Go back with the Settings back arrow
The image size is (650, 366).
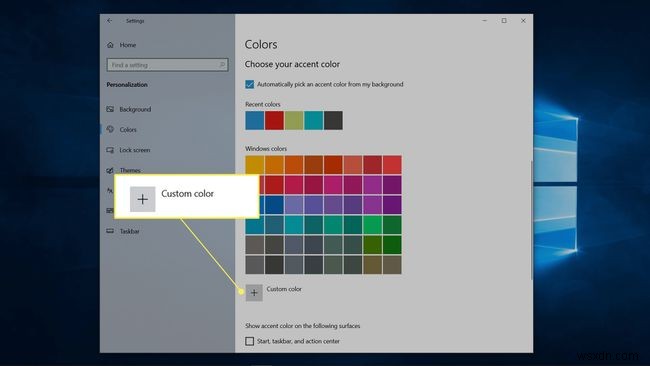pyautogui.click(x=109, y=21)
